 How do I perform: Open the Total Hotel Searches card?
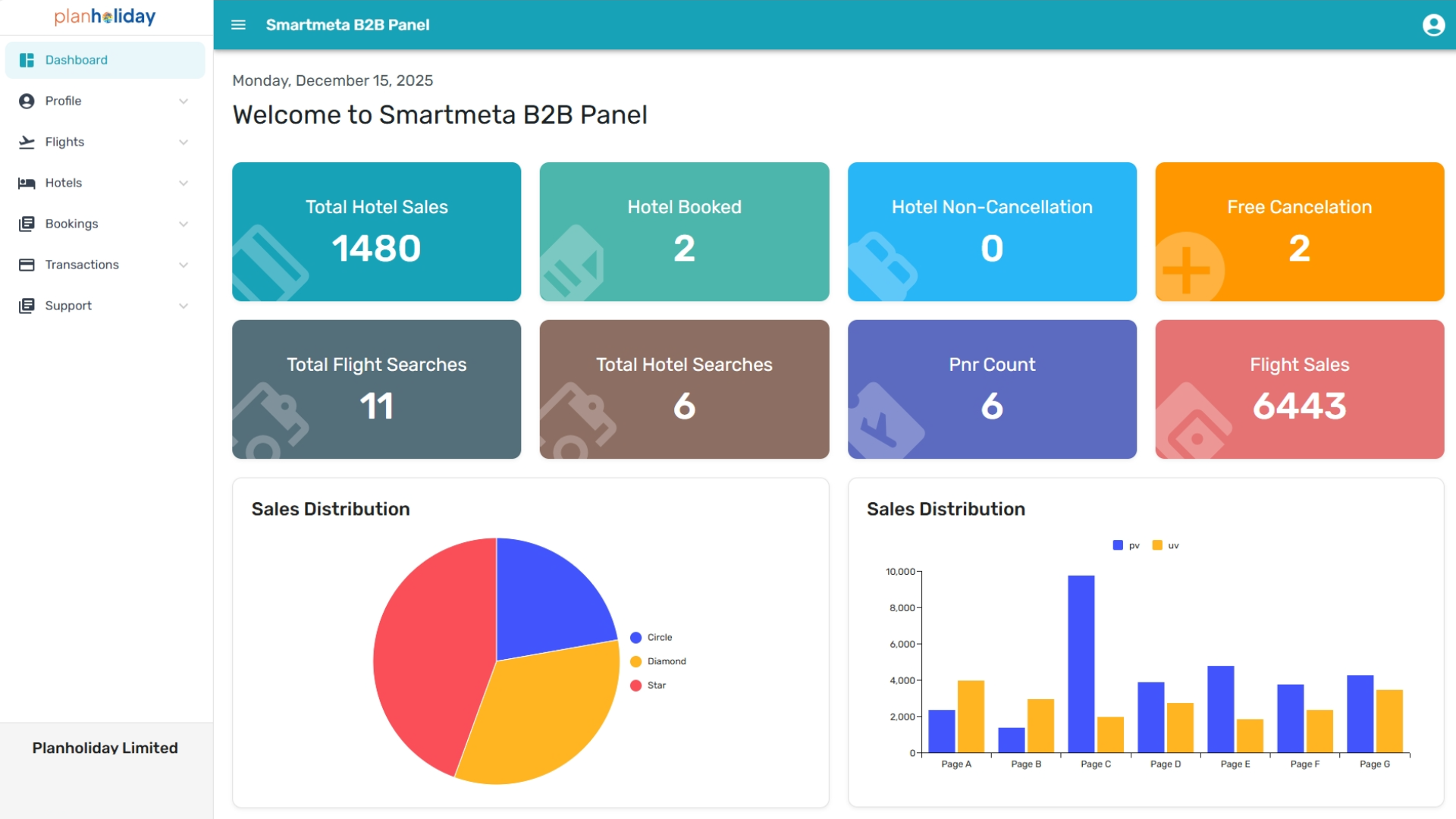coord(684,389)
